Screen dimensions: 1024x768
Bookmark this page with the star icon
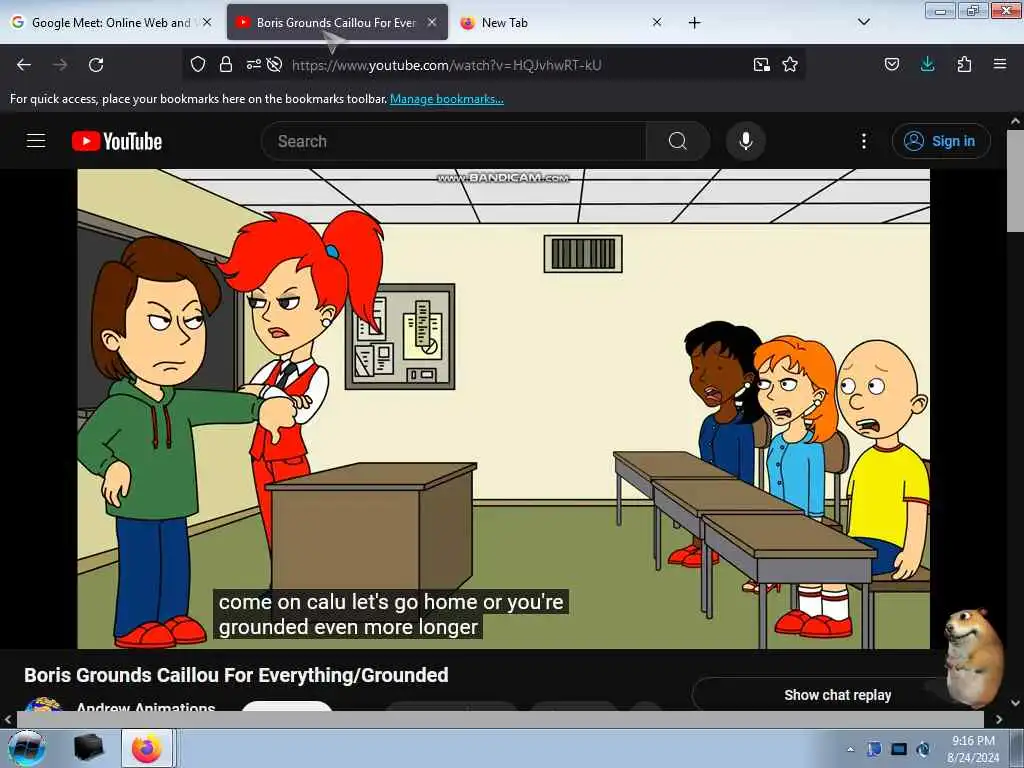coord(790,64)
